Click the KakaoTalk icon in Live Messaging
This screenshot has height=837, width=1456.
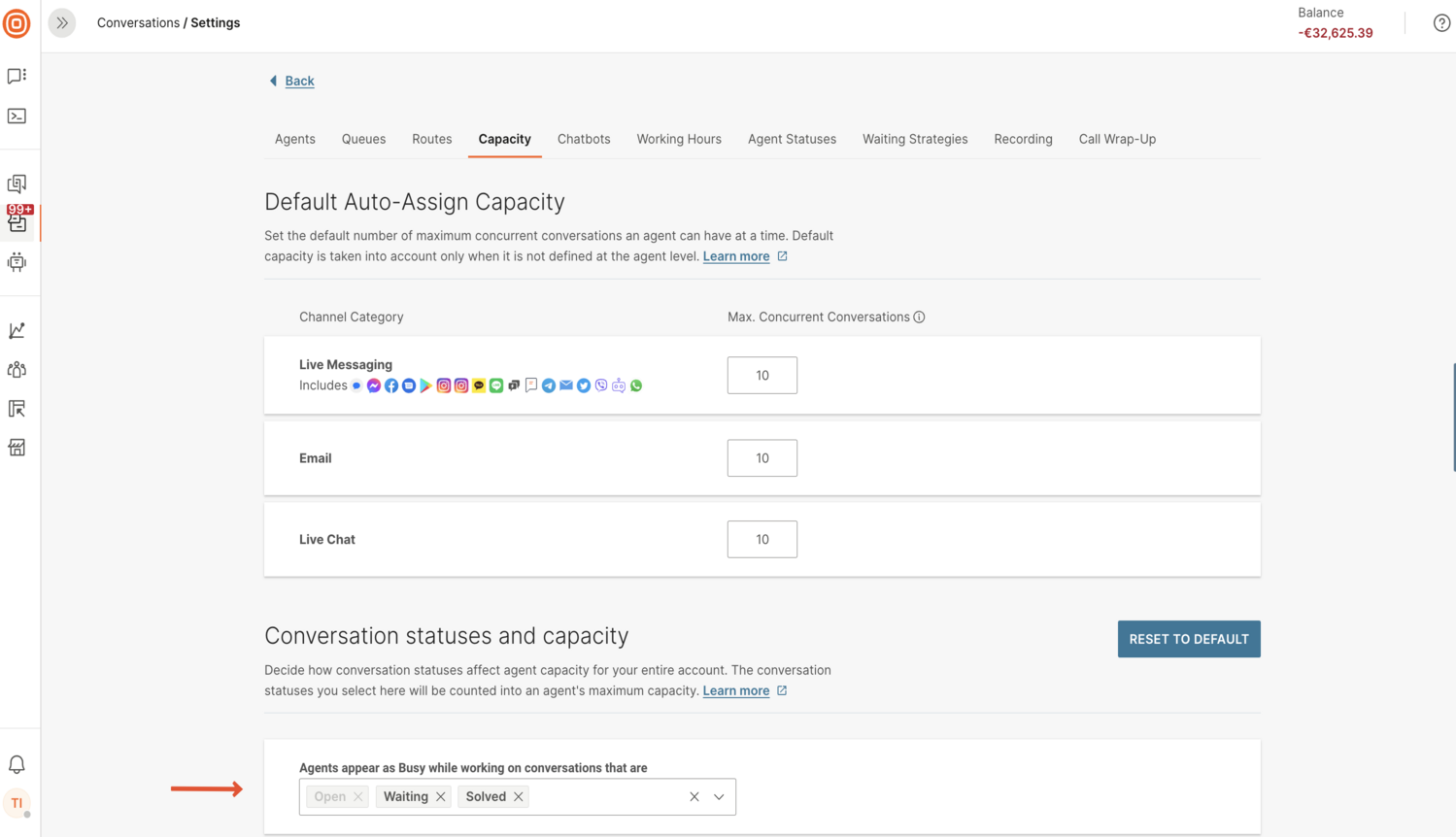point(479,385)
